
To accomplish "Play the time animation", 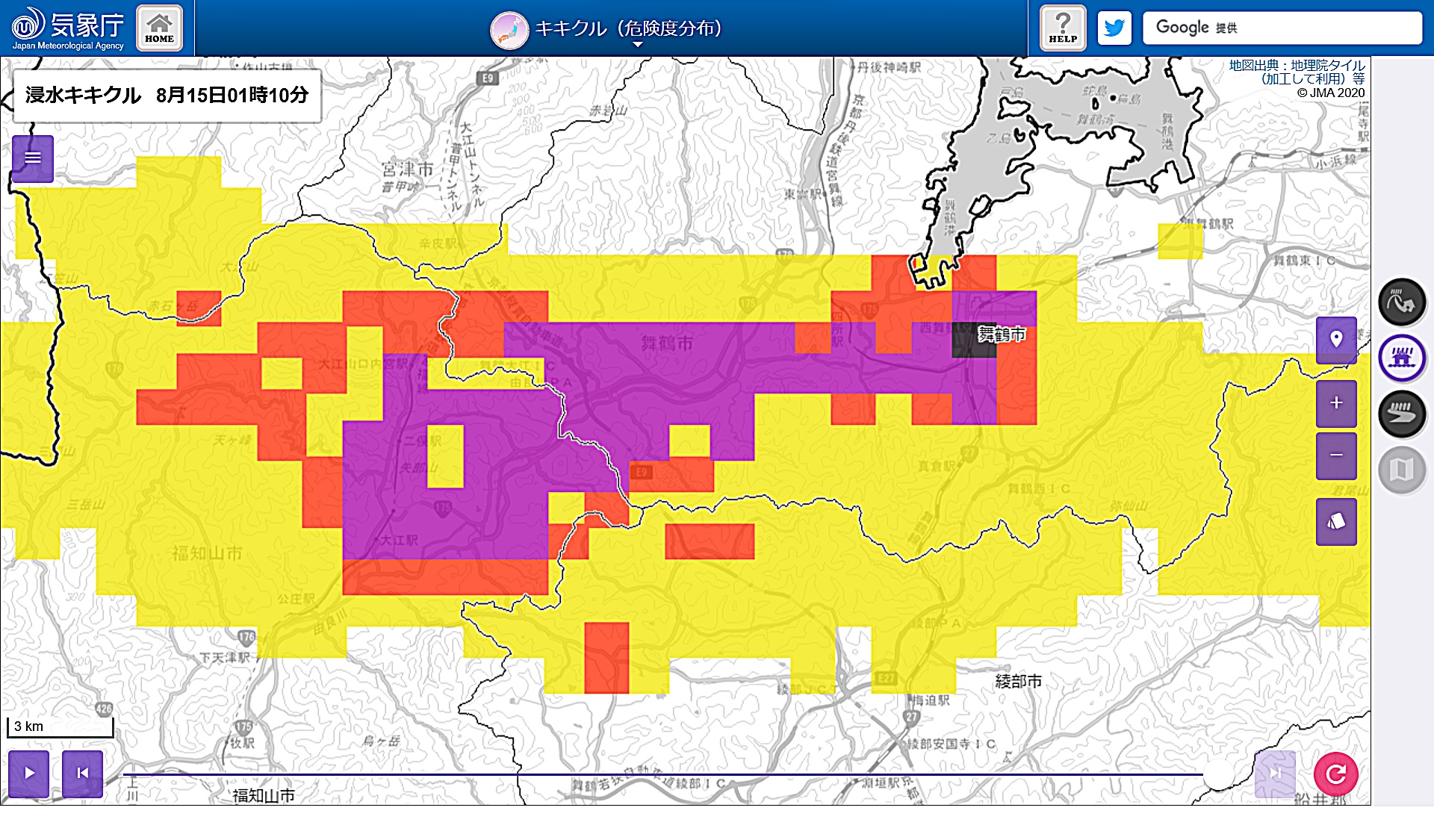I will click(29, 774).
